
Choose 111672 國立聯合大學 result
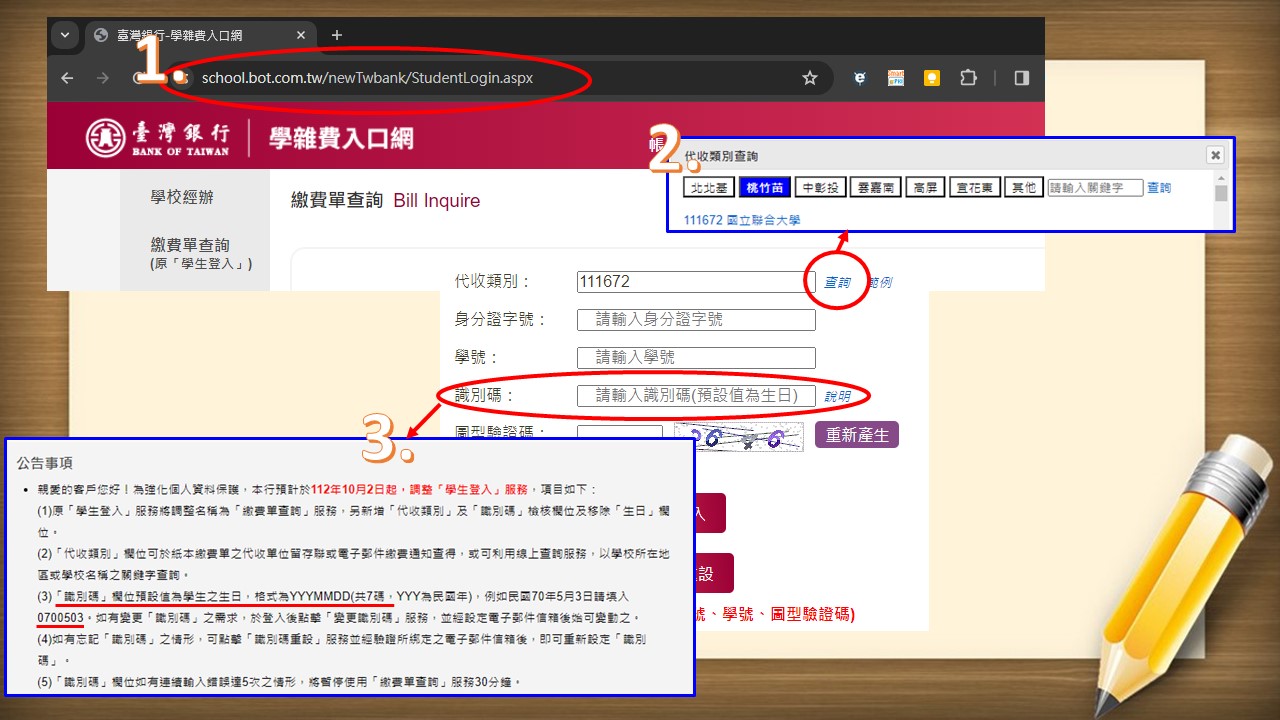pyautogui.click(x=742, y=220)
